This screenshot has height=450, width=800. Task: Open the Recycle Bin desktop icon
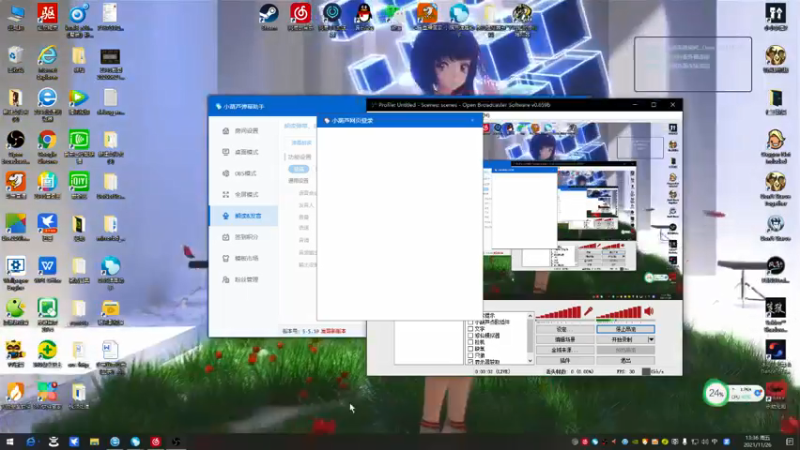coord(16,60)
